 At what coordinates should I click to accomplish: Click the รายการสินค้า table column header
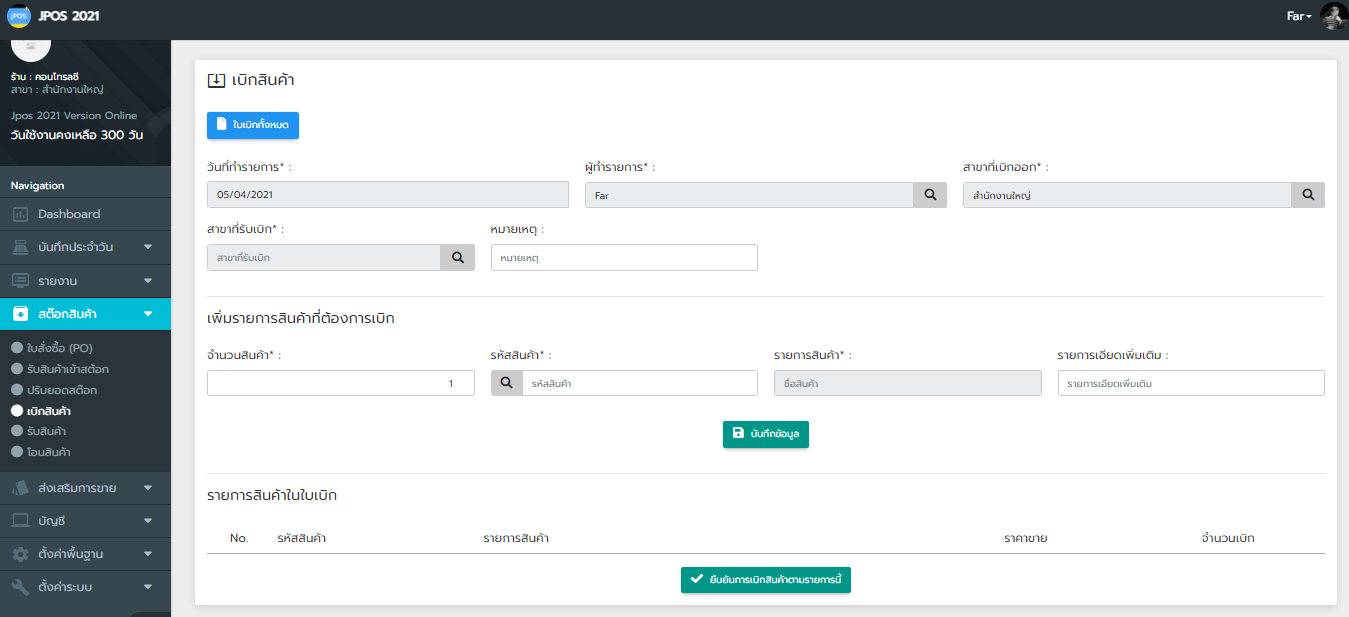516,538
